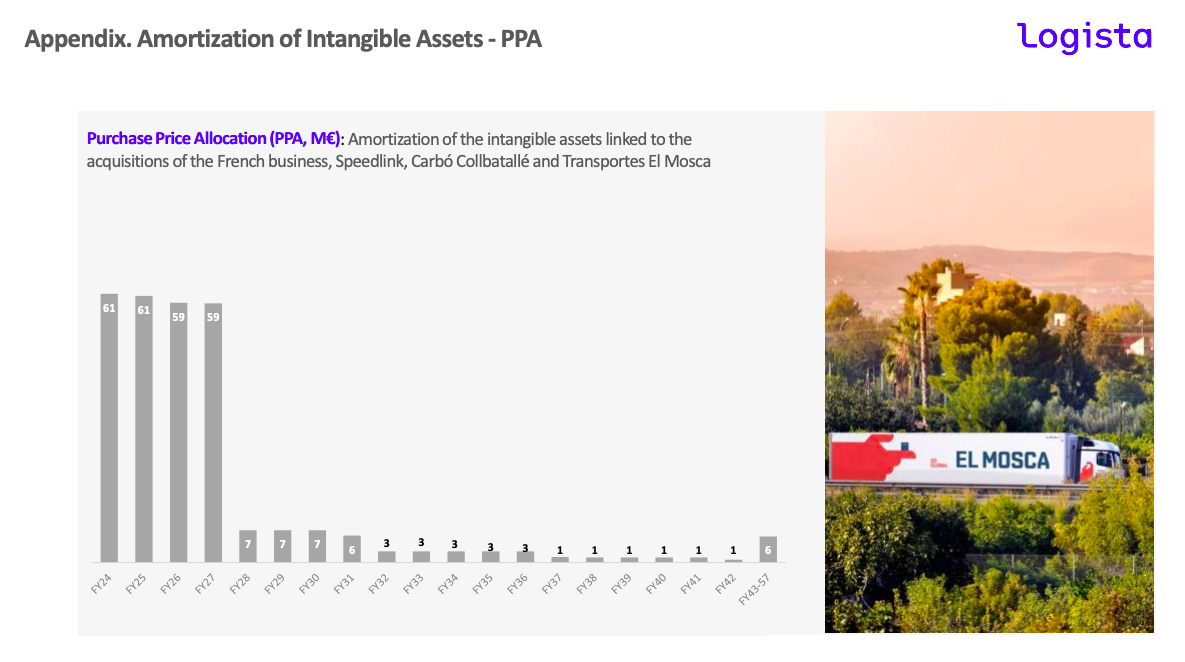
Task: Click the El Mosca truck photo
Action: pos(989,372)
